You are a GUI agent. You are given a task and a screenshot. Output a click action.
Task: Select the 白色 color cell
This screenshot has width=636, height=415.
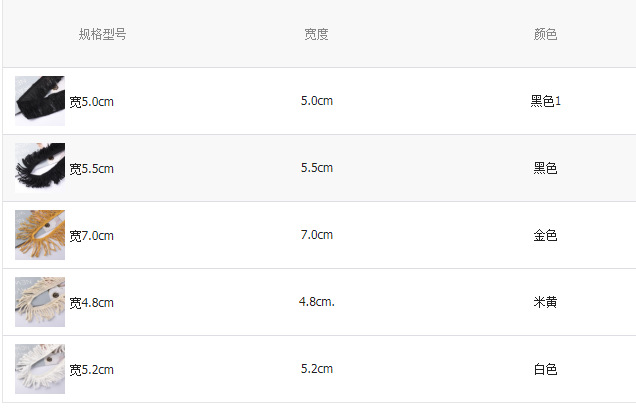point(545,369)
